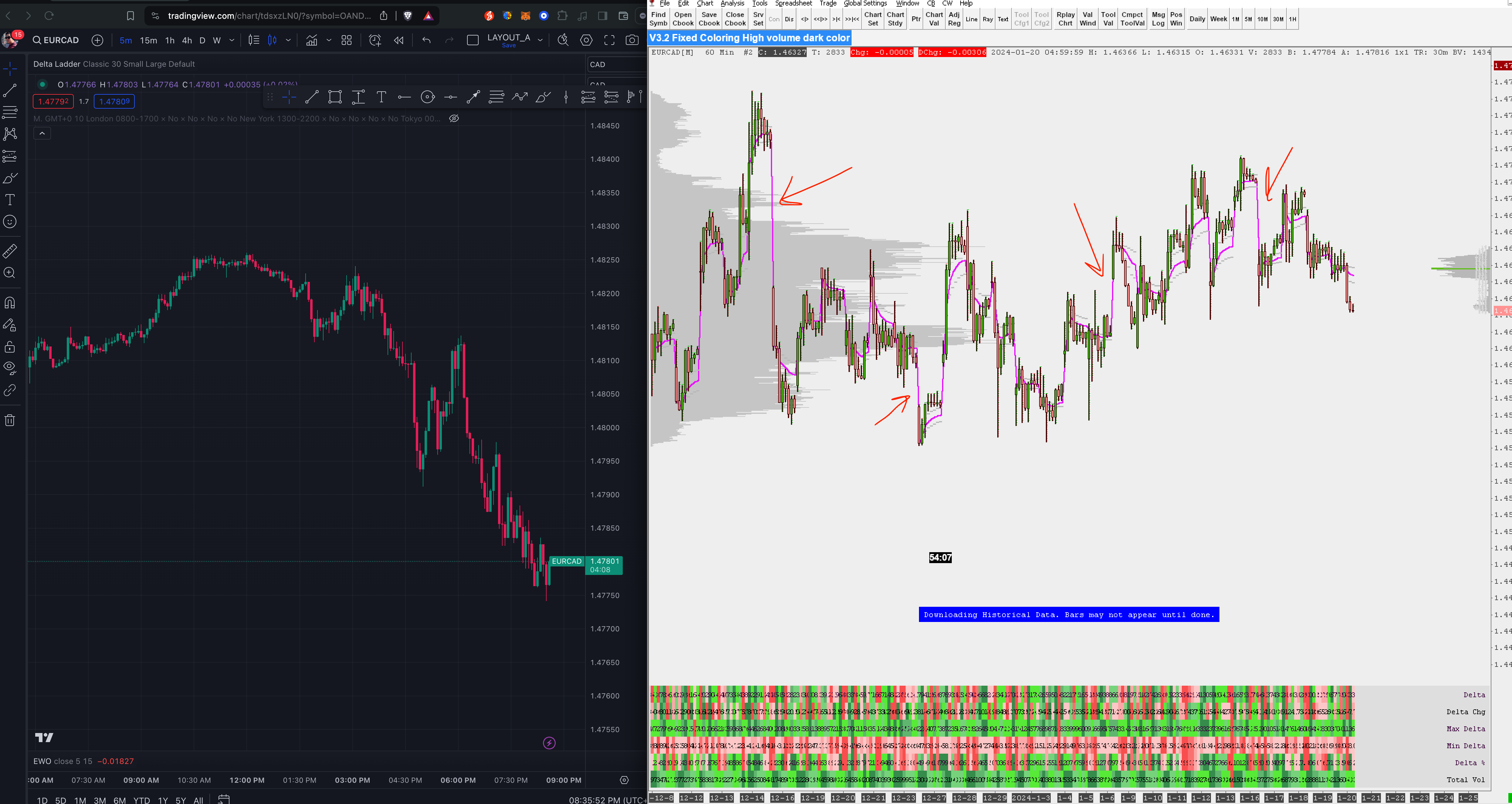Viewport: 1512px width, 804px height.
Task: Select the rectangle tool in floating toolbar
Action: click(335, 97)
